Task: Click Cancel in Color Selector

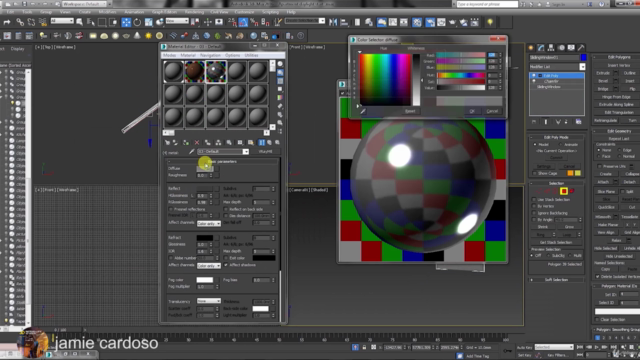Action: (x=492, y=111)
